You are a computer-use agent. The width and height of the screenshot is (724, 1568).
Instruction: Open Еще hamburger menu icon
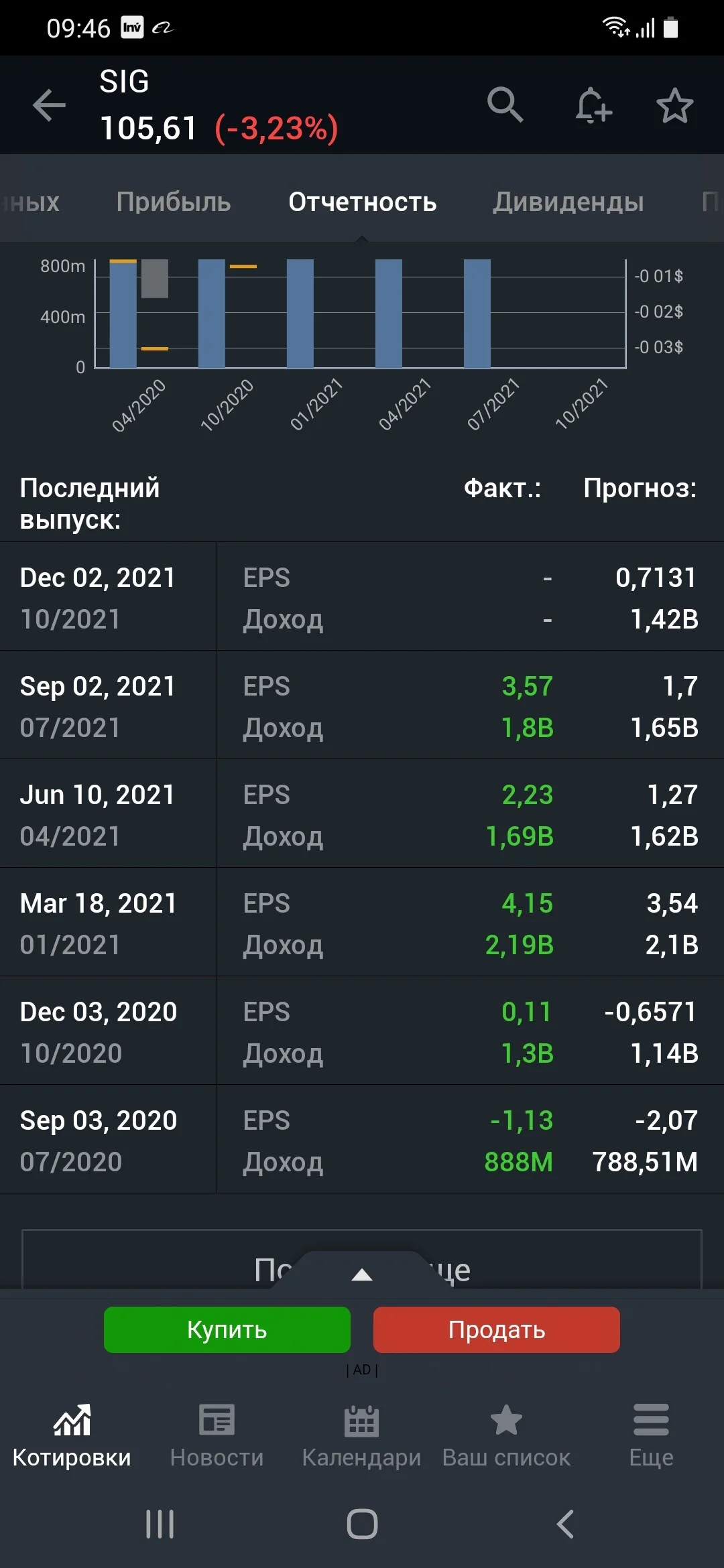pyautogui.click(x=651, y=1420)
